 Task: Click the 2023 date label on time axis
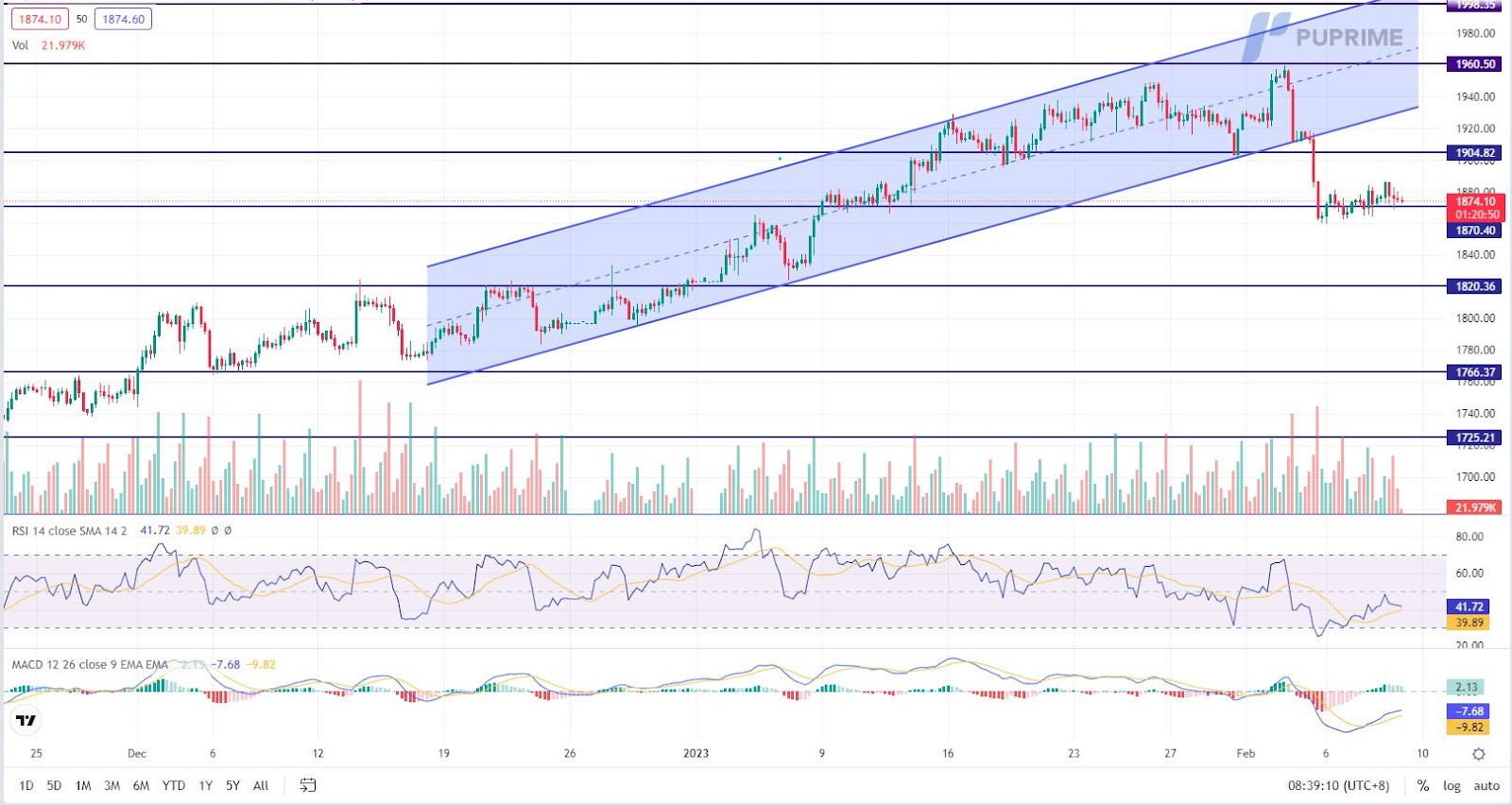pyautogui.click(x=696, y=753)
